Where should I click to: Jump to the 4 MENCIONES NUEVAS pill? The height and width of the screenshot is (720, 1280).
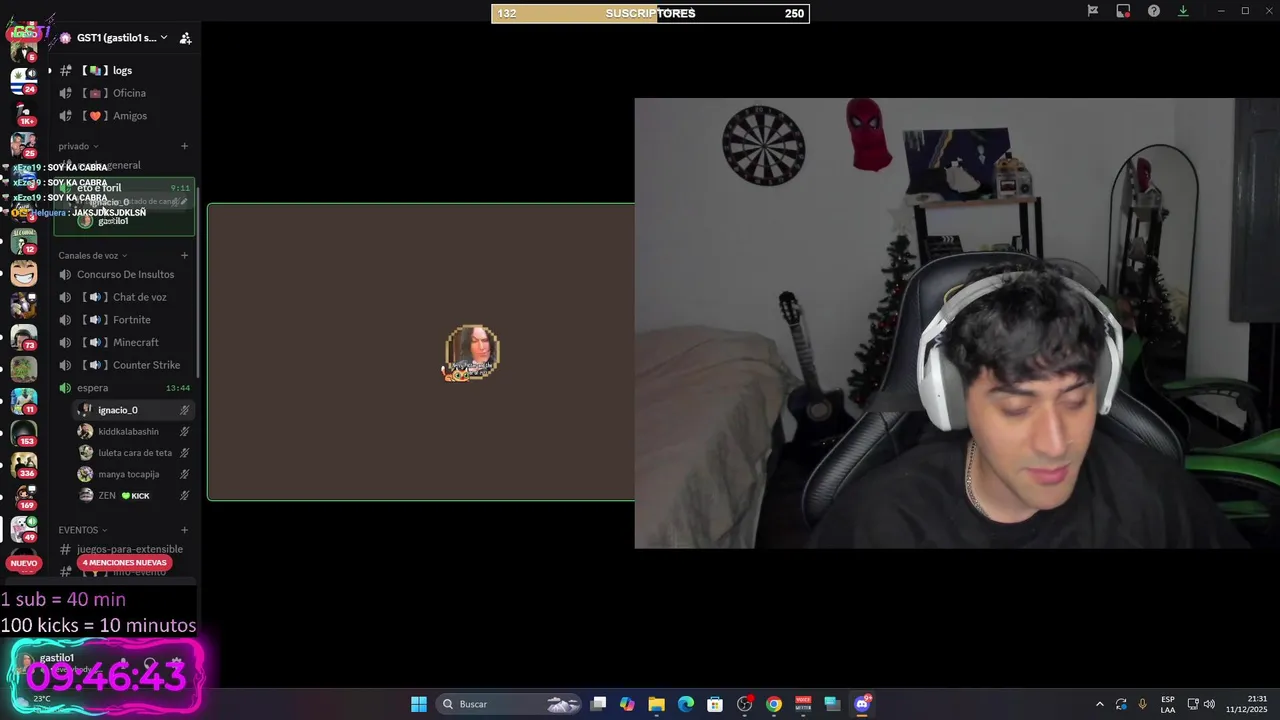click(x=124, y=563)
